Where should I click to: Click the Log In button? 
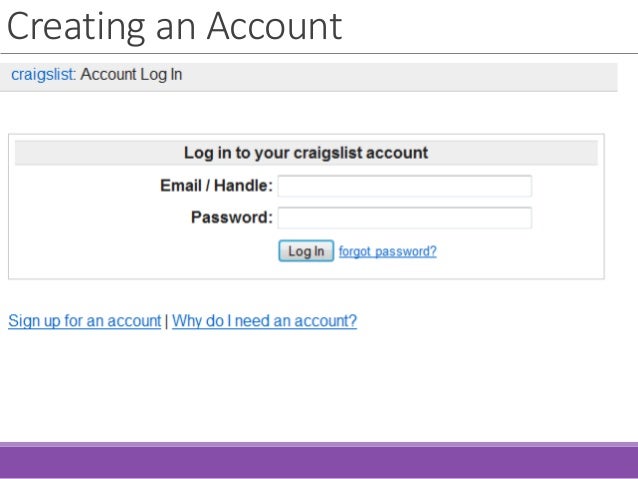pyautogui.click(x=306, y=251)
